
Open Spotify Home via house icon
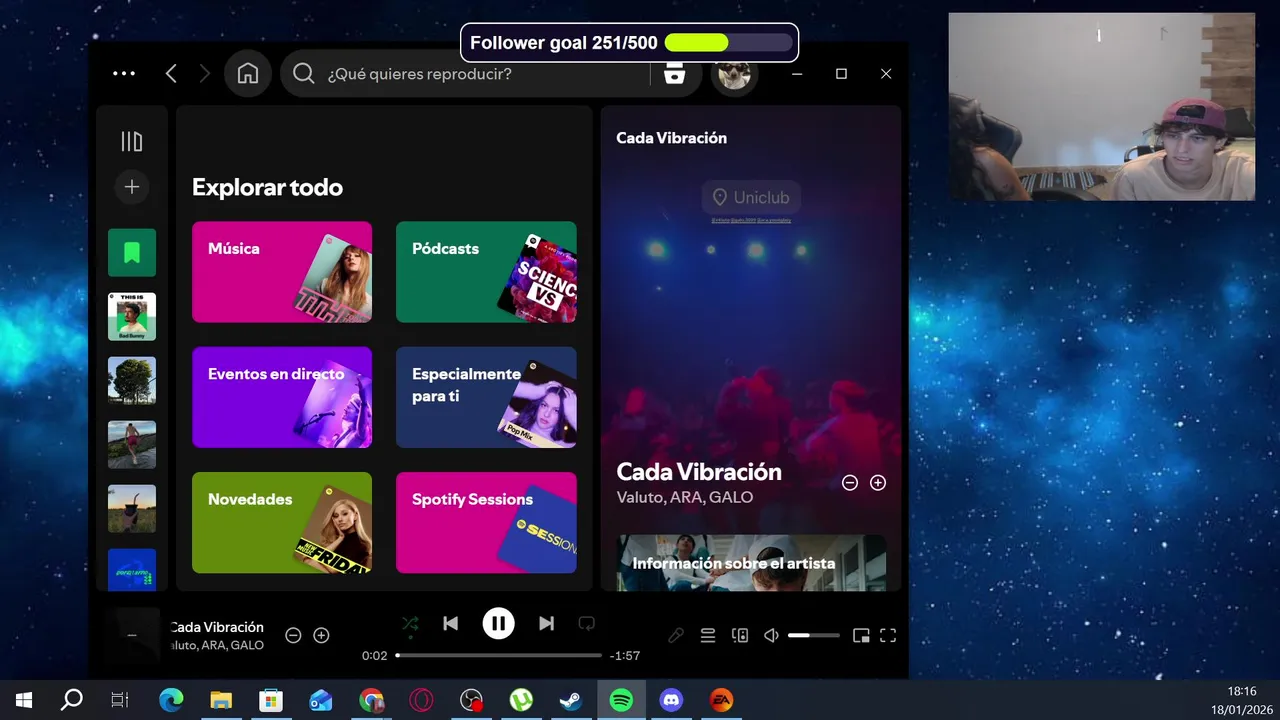248,73
